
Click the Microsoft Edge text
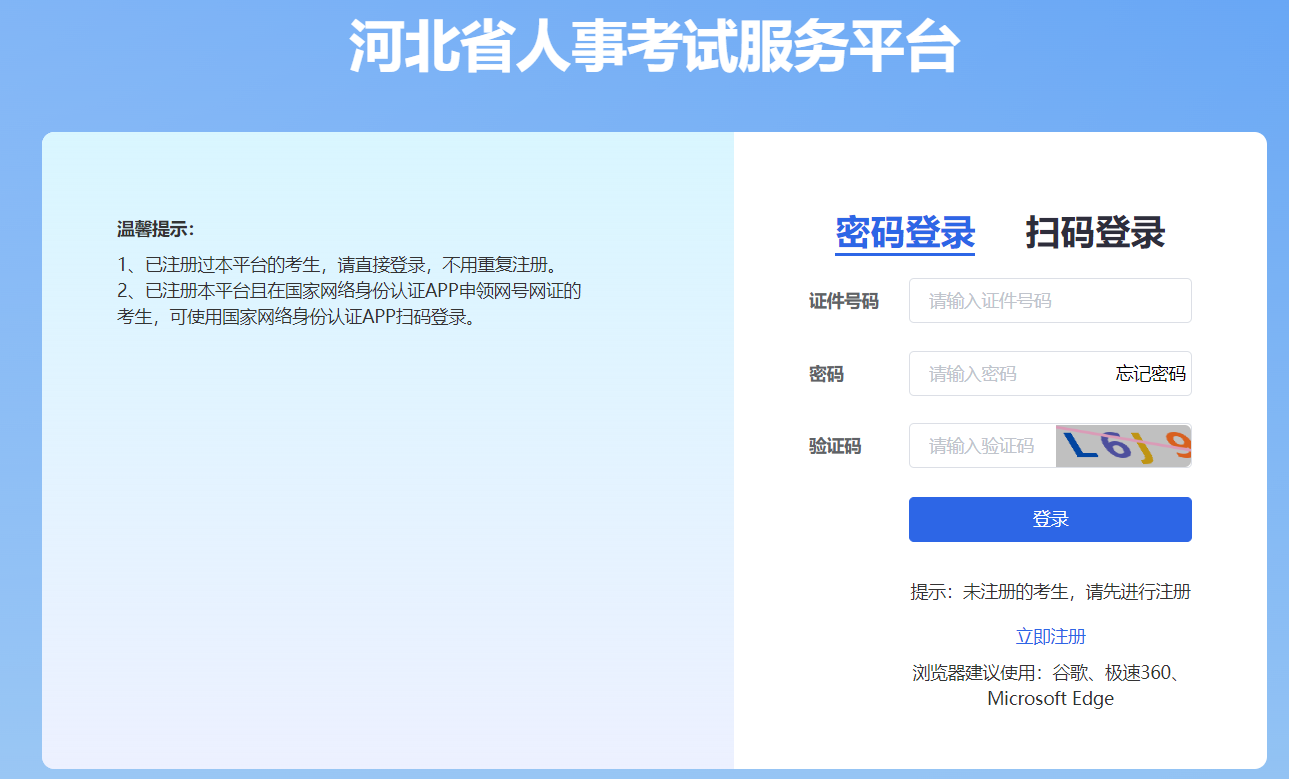[1050, 699]
